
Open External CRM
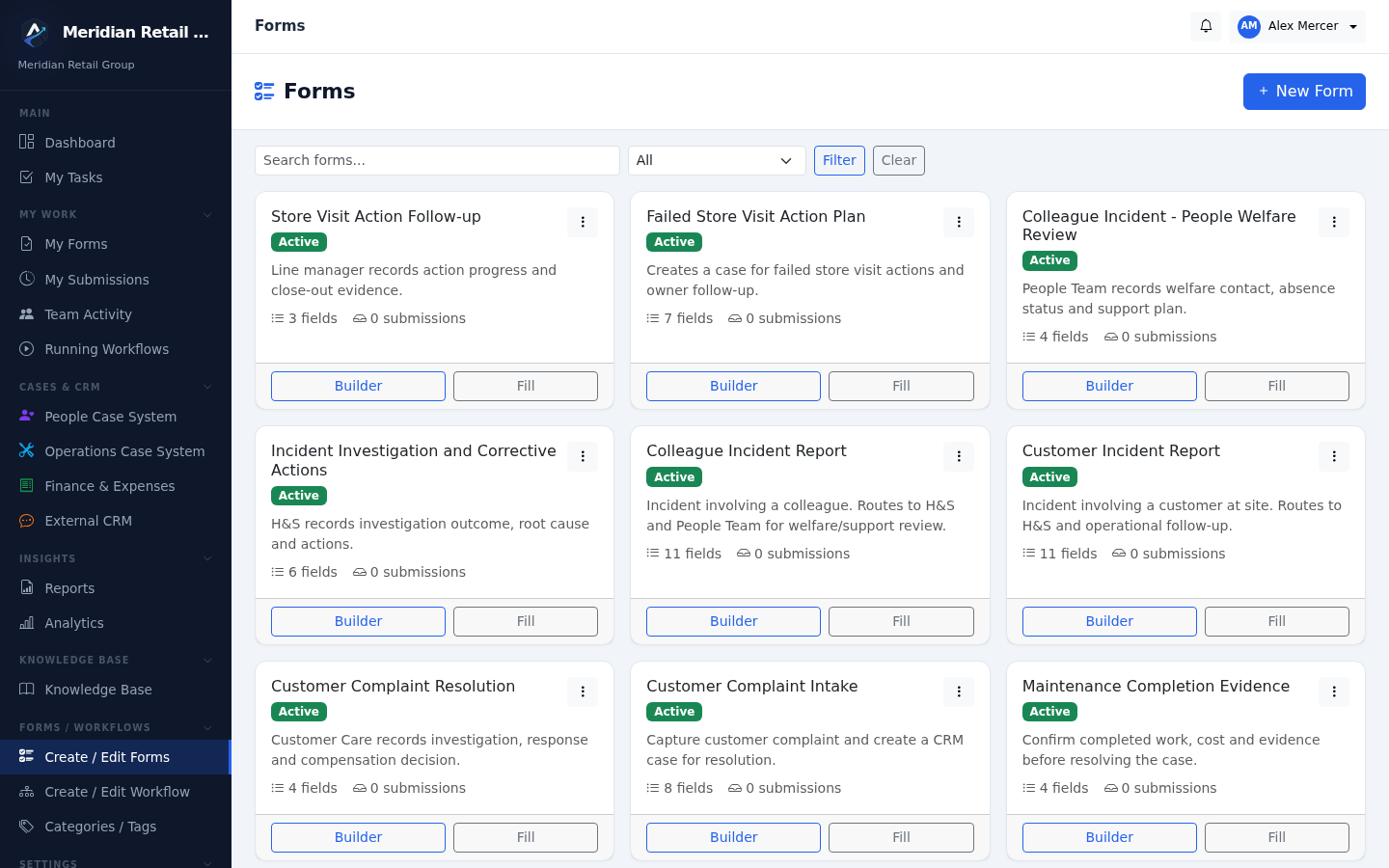point(116,521)
